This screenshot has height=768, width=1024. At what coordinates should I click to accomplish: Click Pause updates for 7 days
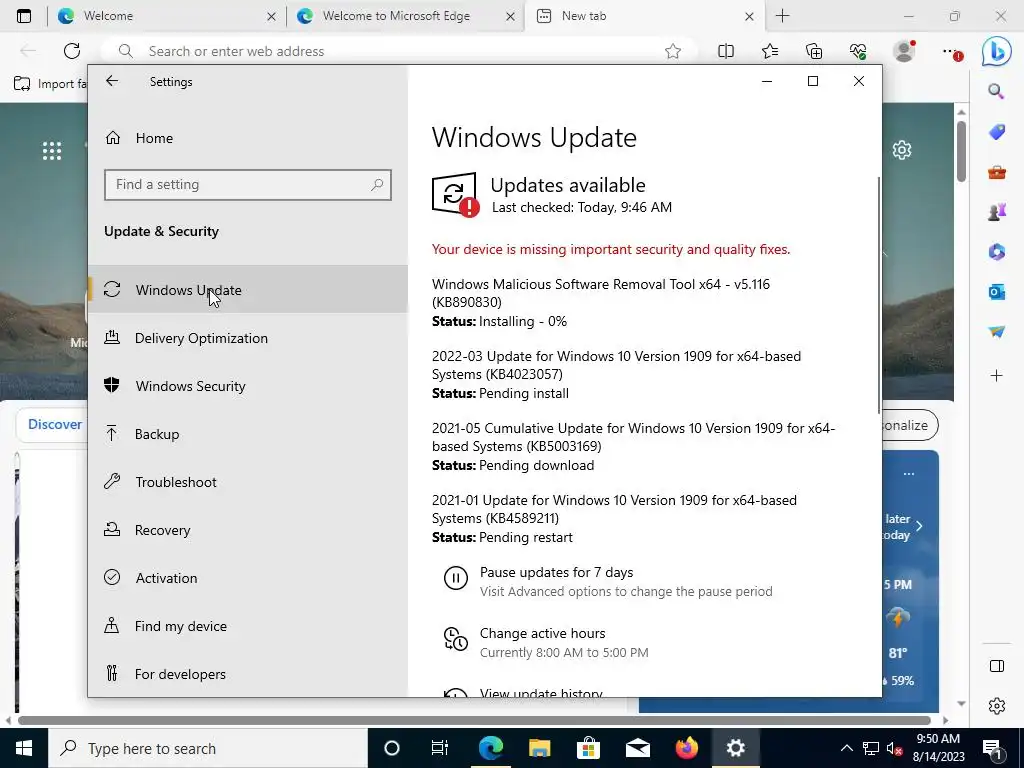(556, 572)
